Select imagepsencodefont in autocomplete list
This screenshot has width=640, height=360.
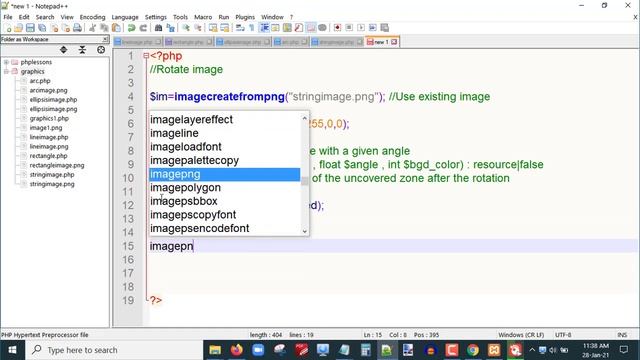click(x=224, y=229)
